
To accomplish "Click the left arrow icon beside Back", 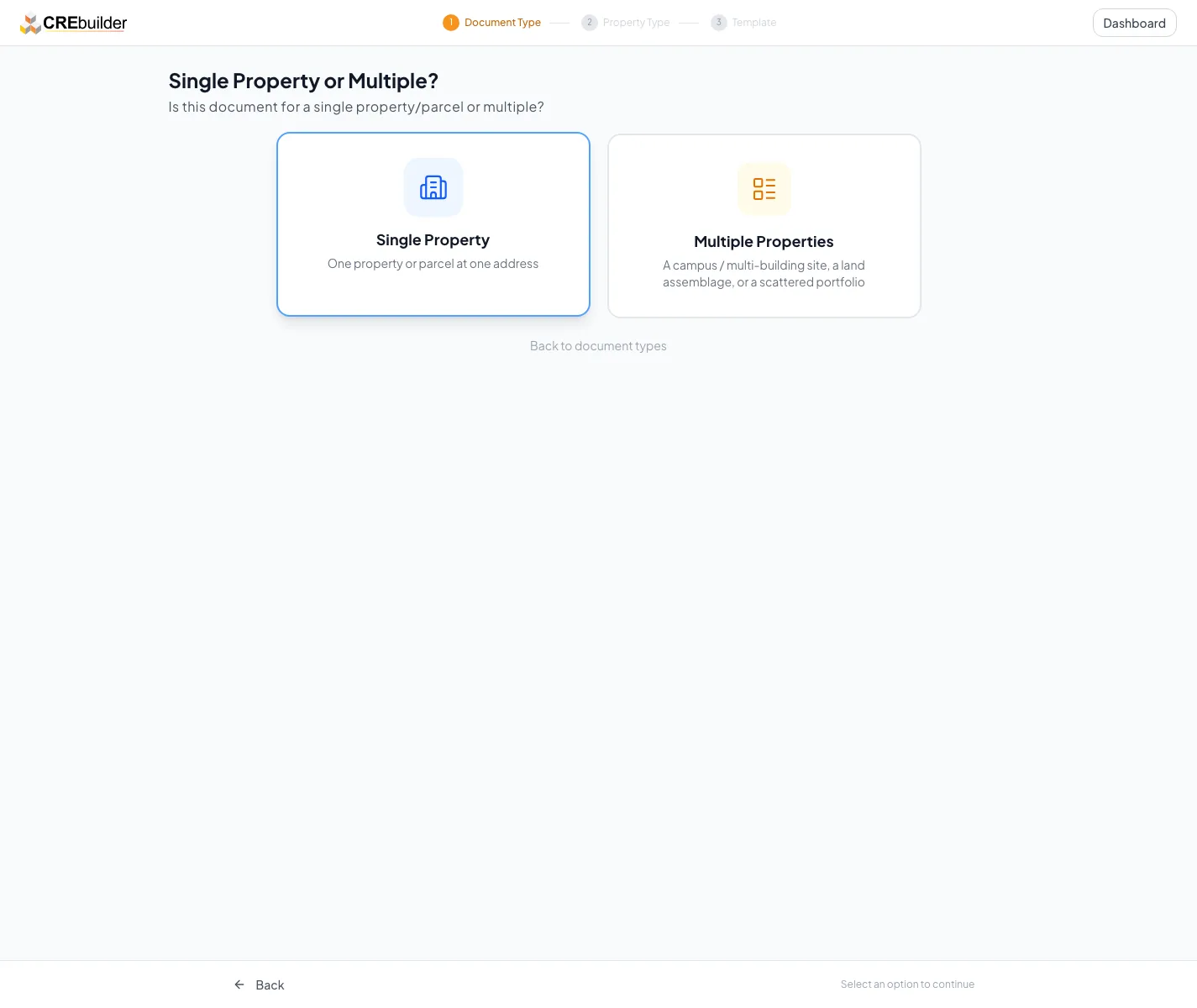I will pyautogui.click(x=239, y=984).
